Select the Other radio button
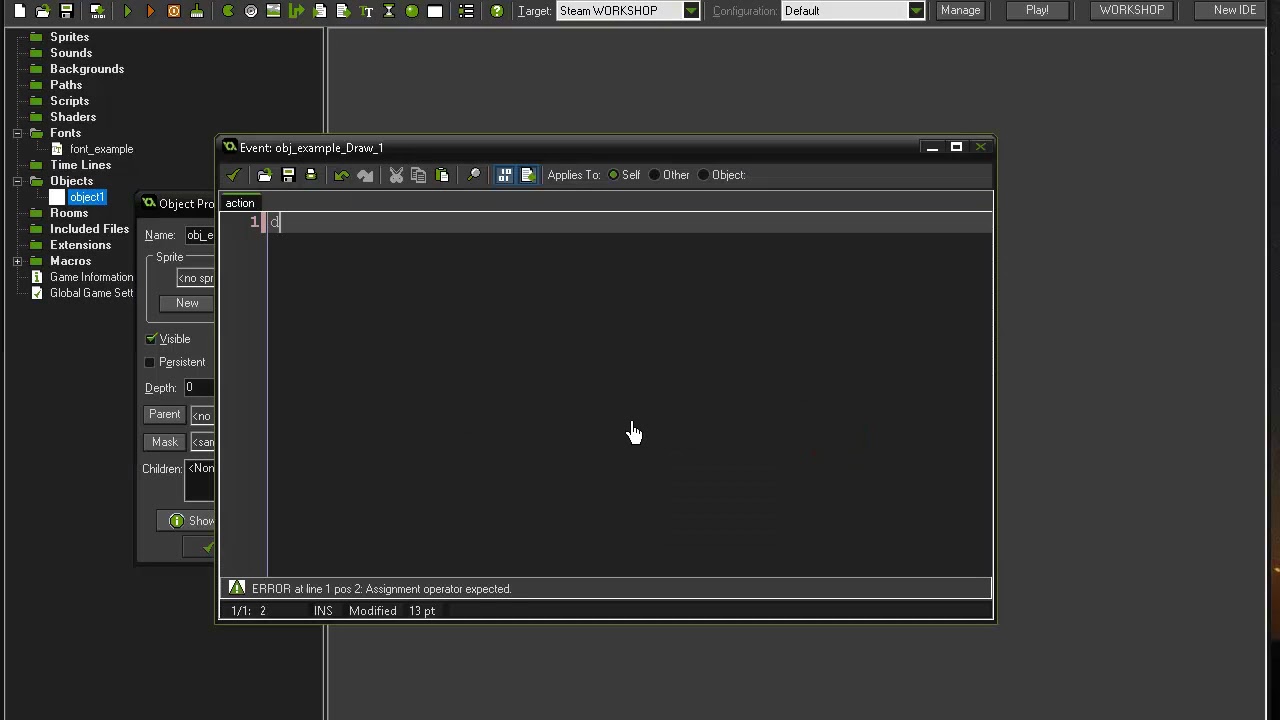Viewport: 1280px width, 720px height. click(x=655, y=175)
